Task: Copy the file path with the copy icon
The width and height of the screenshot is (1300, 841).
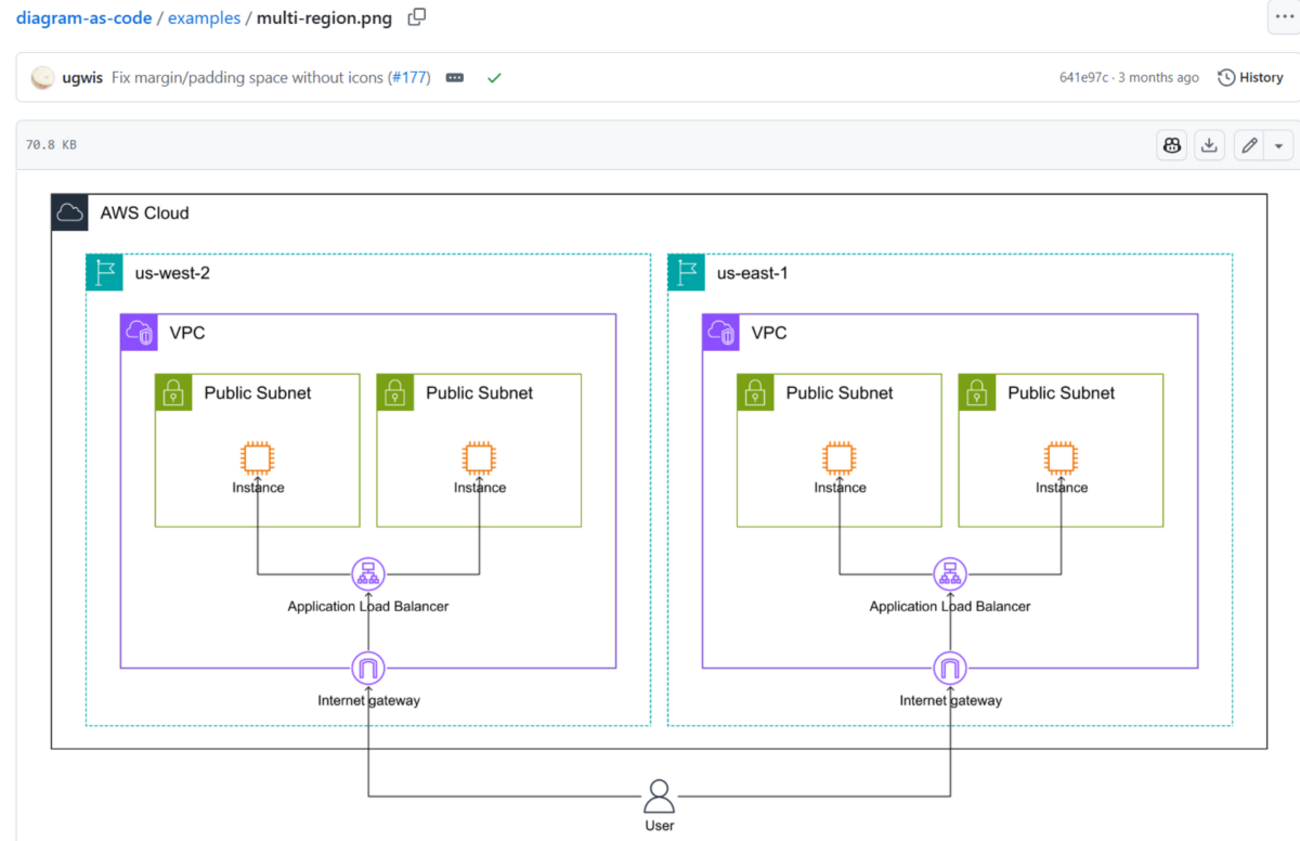Action: point(417,17)
